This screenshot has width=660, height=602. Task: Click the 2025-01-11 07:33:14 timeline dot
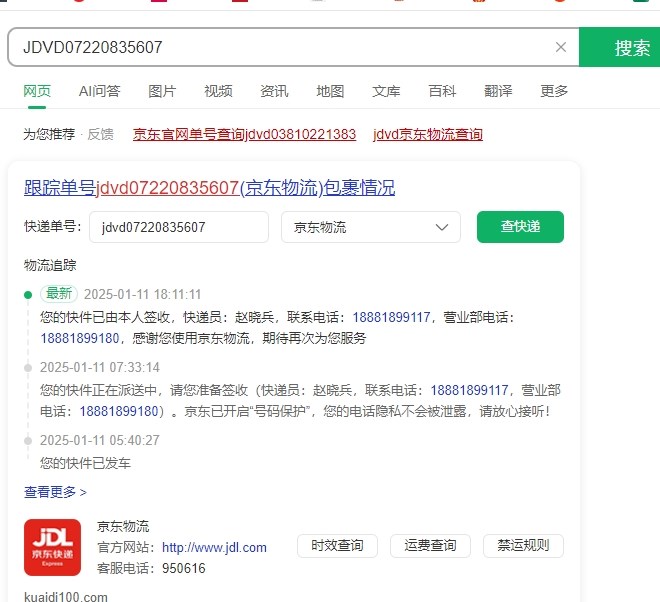click(28, 368)
